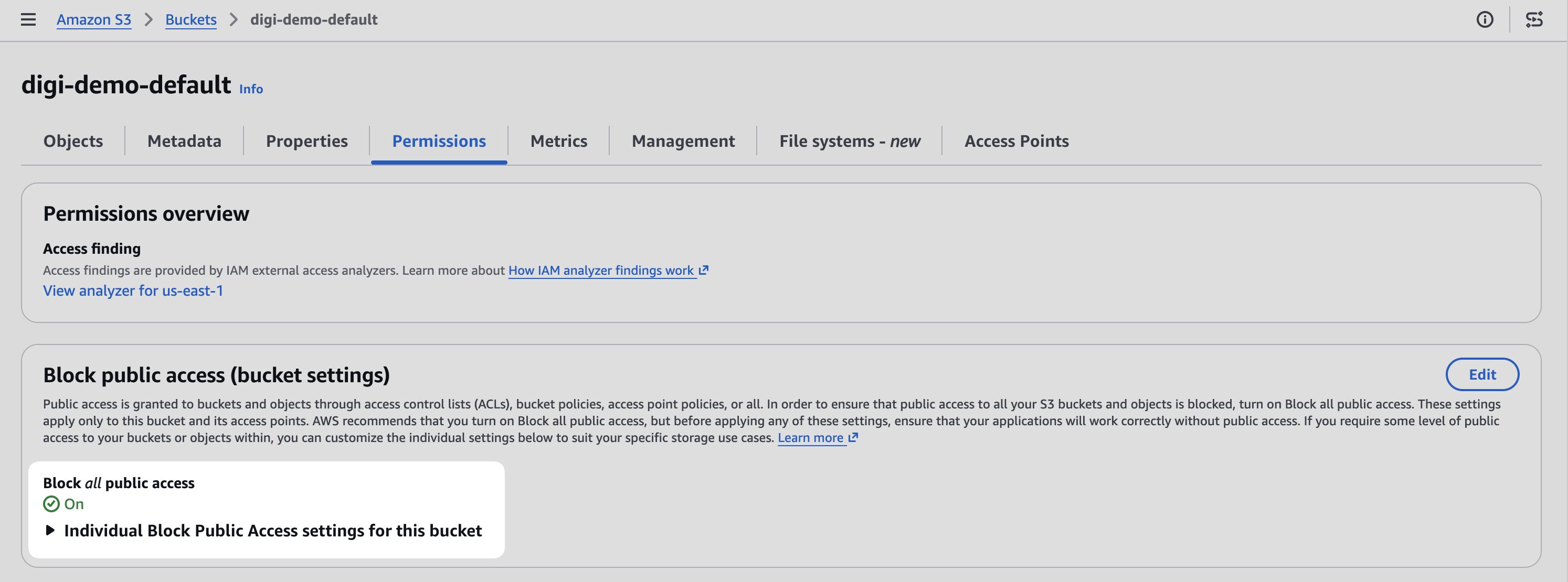This screenshot has width=1568, height=582.
Task: Open the info panel icon
Action: 1485,19
